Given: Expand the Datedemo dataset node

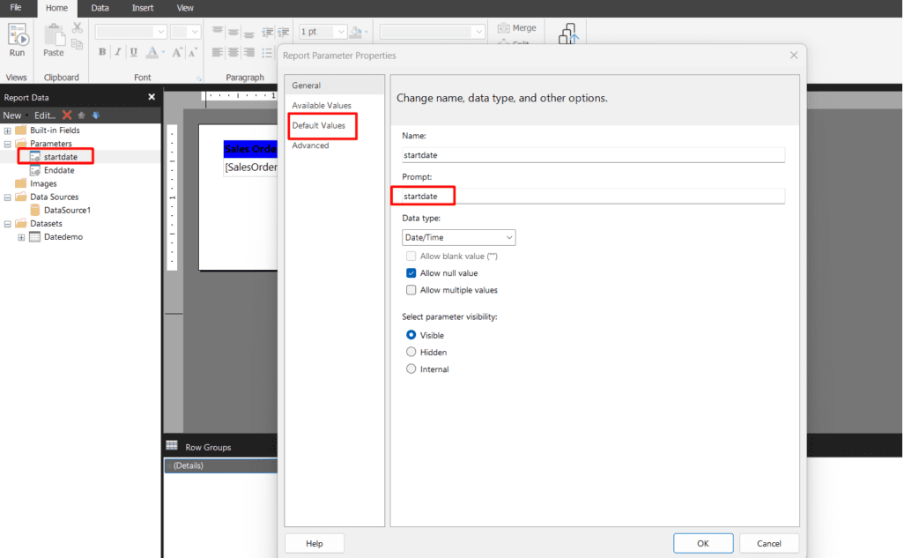Looking at the screenshot, I should coord(21,237).
